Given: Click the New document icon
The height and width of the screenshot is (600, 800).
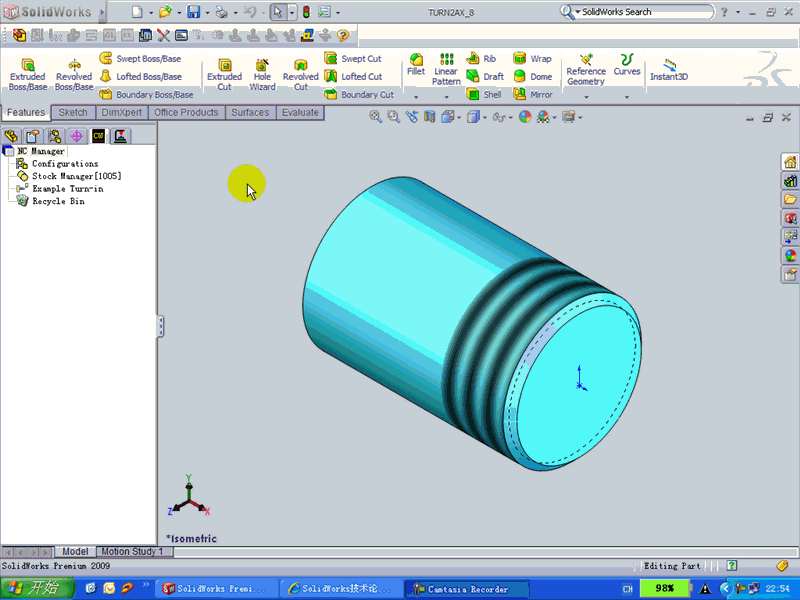Looking at the screenshot, I should 137,12.
